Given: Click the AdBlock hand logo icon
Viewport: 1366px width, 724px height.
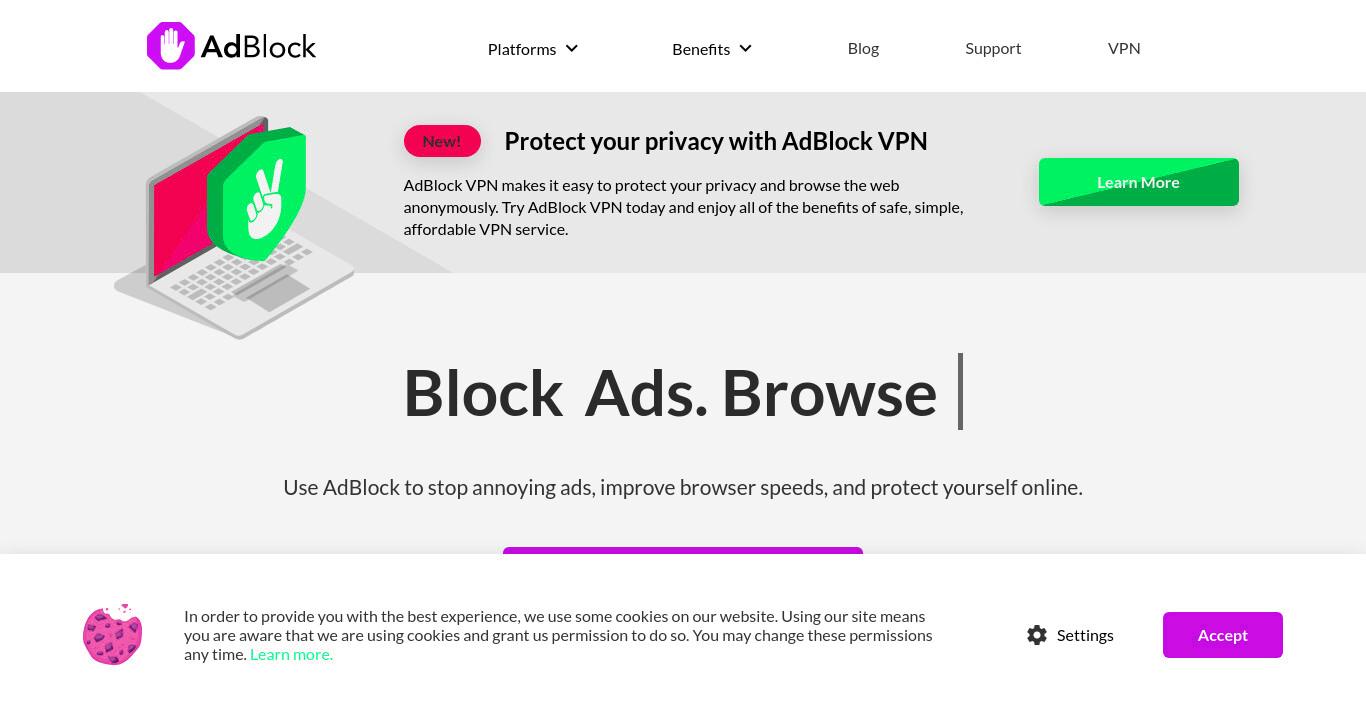Looking at the screenshot, I should click(x=171, y=46).
